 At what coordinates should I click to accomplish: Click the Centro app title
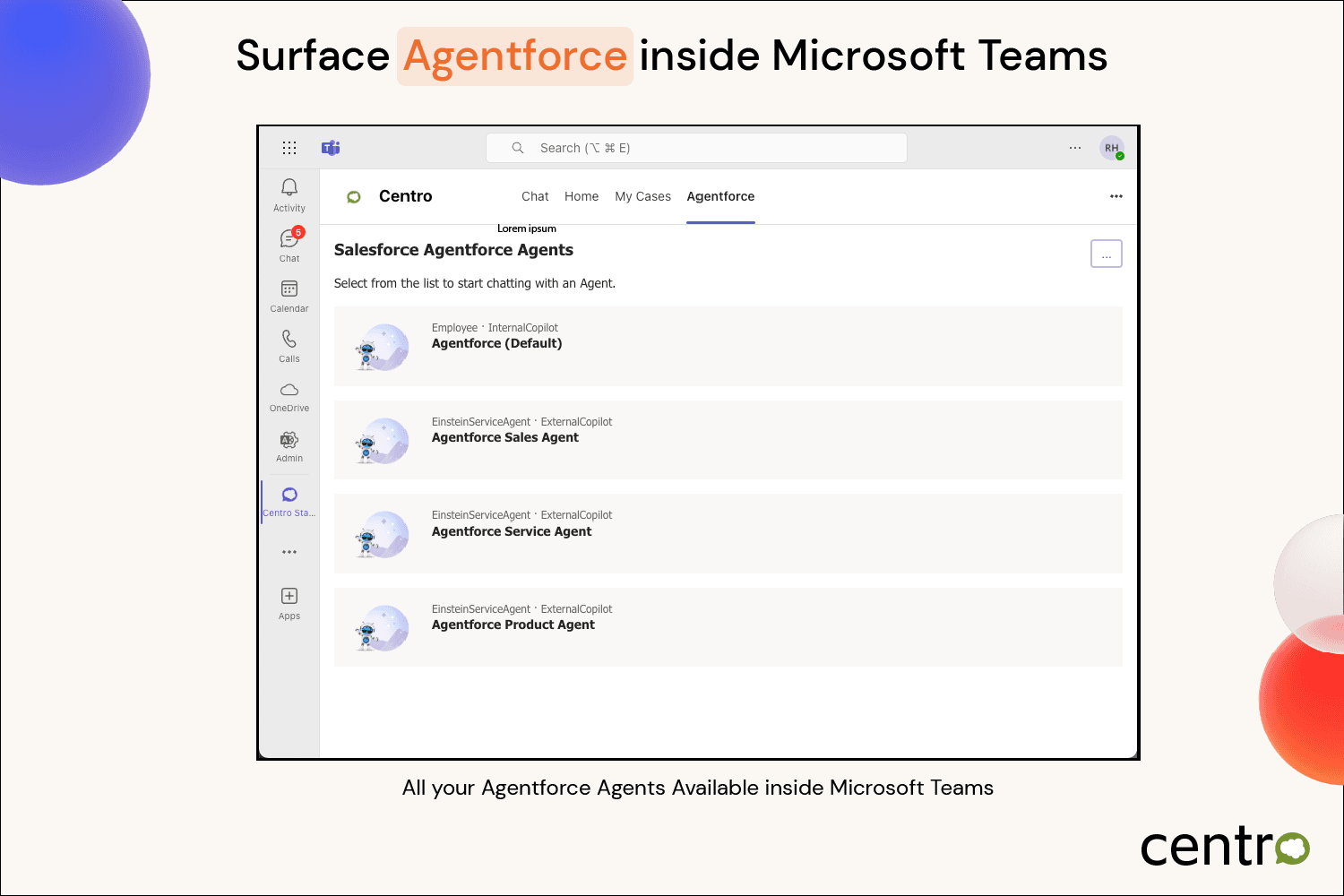pyautogui.click(x=405, y=196)
